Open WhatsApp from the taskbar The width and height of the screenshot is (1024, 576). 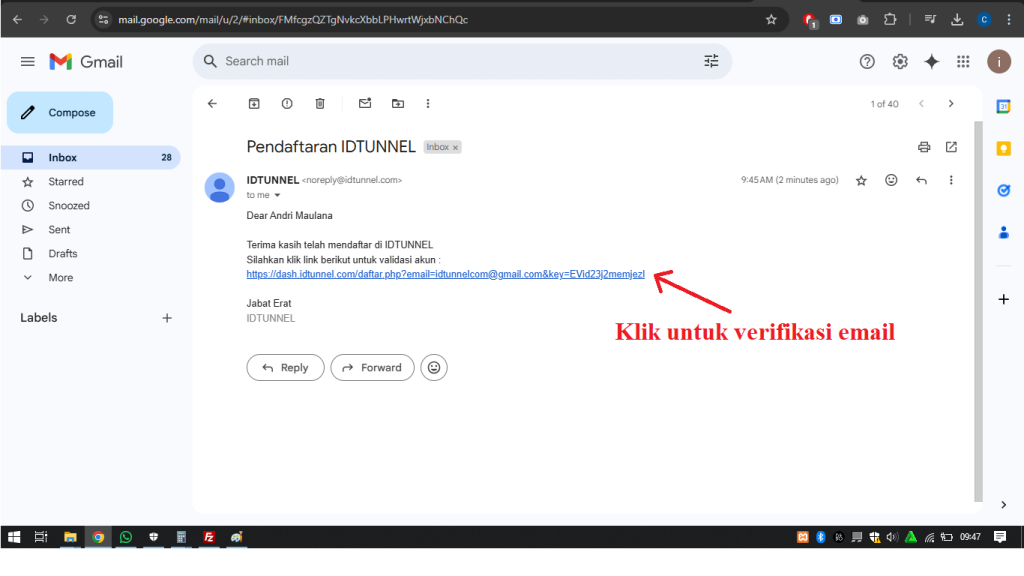pos(125,537)
